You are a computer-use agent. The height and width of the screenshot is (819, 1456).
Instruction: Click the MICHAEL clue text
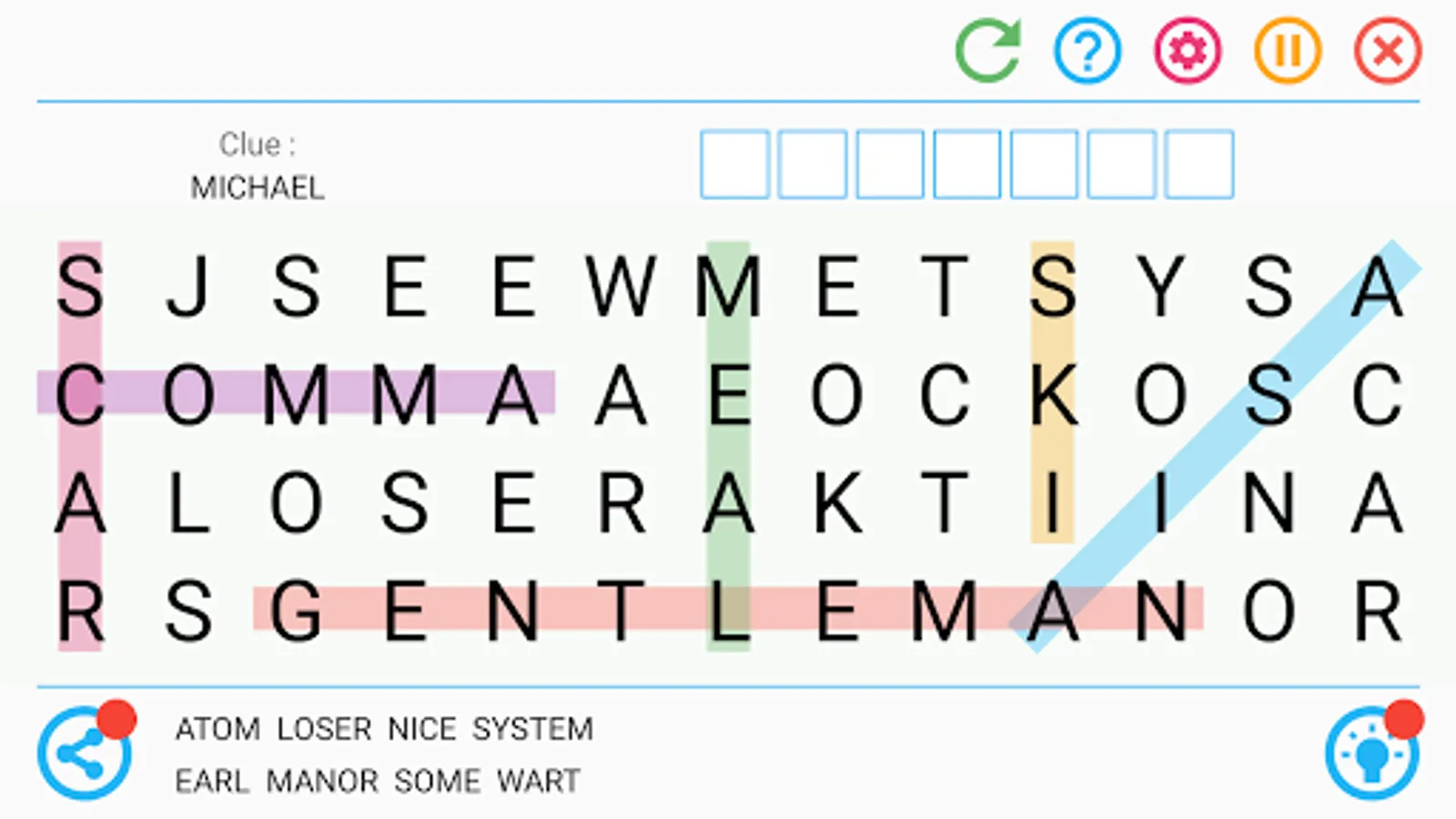tap(258, 187)
